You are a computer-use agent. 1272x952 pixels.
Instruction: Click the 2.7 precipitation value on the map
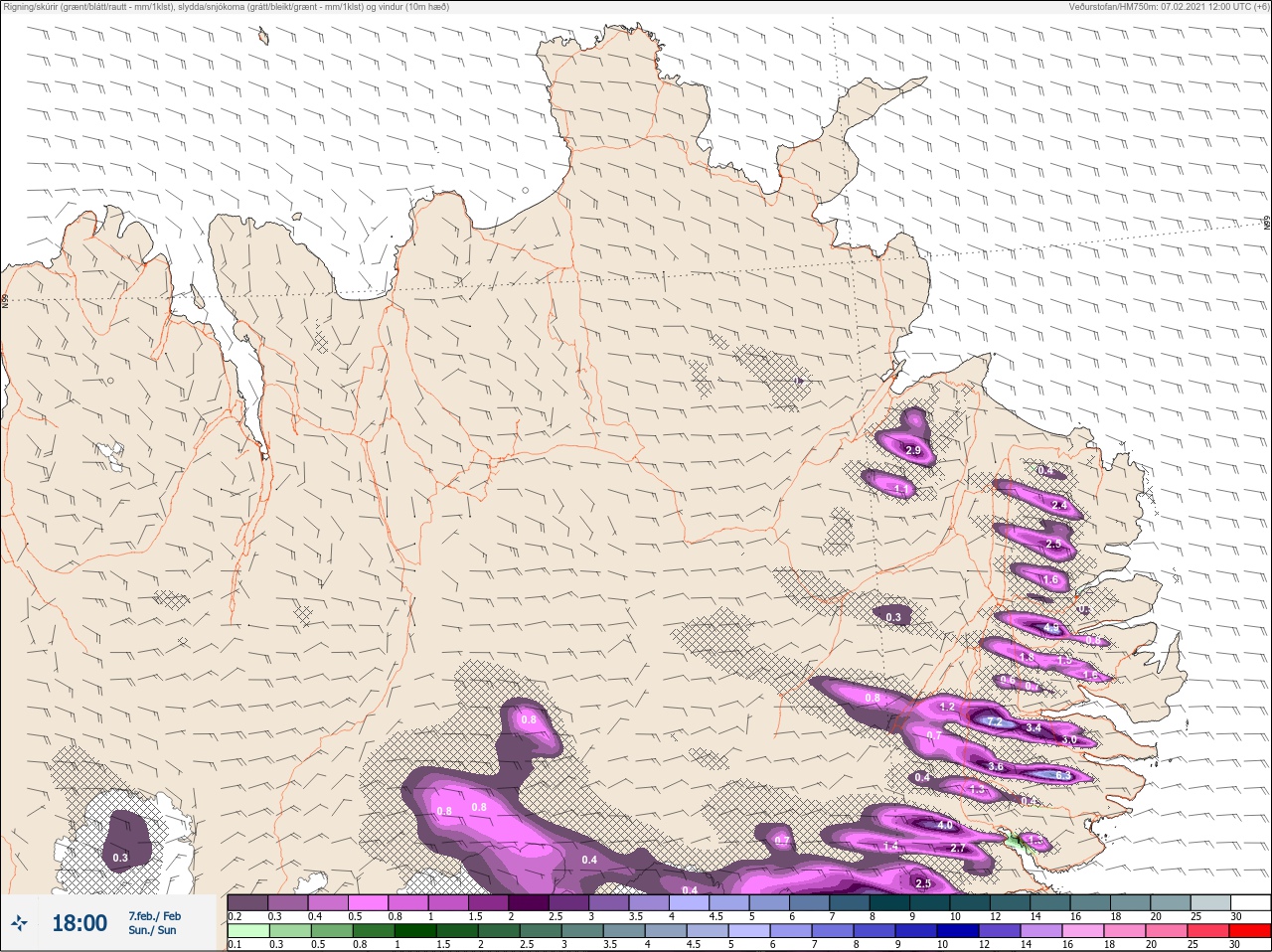[958, 849]
